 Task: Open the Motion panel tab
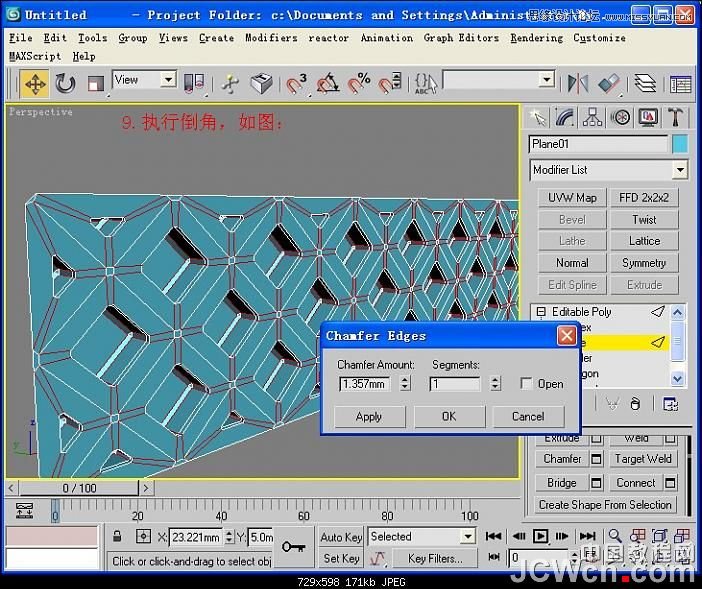pos(621,118)
